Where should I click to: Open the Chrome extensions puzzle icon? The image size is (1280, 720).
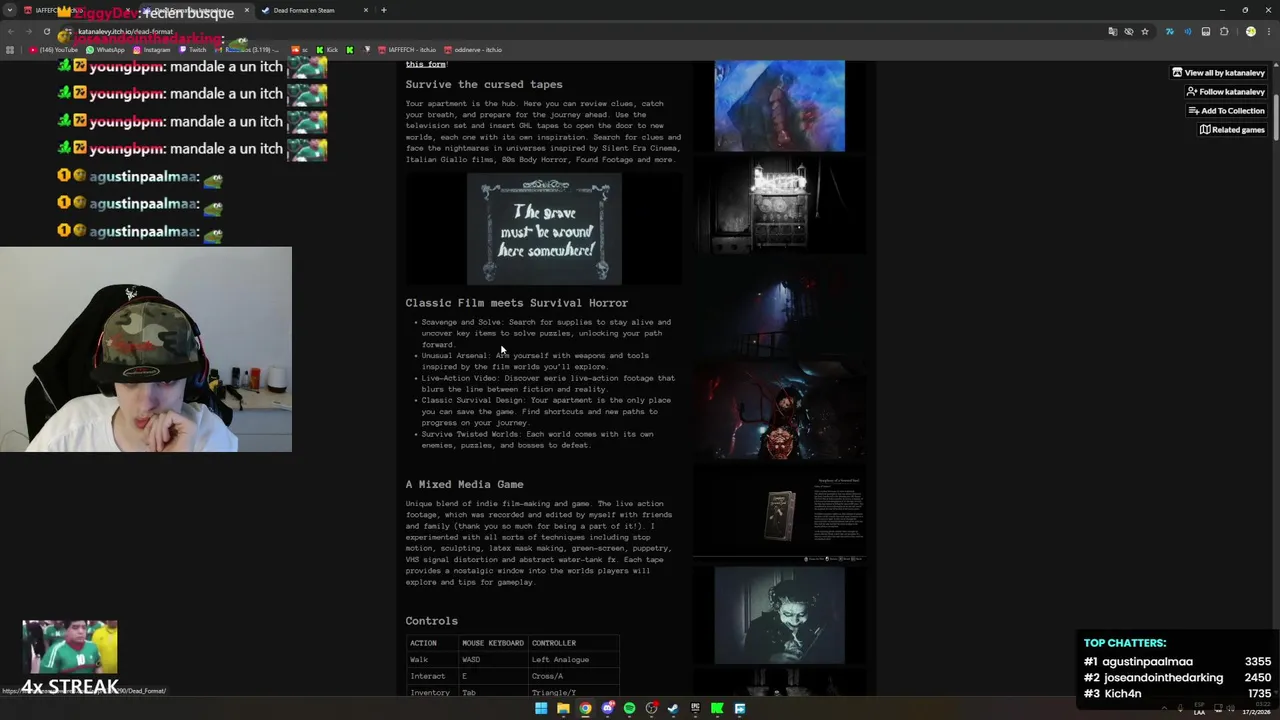1224,32
